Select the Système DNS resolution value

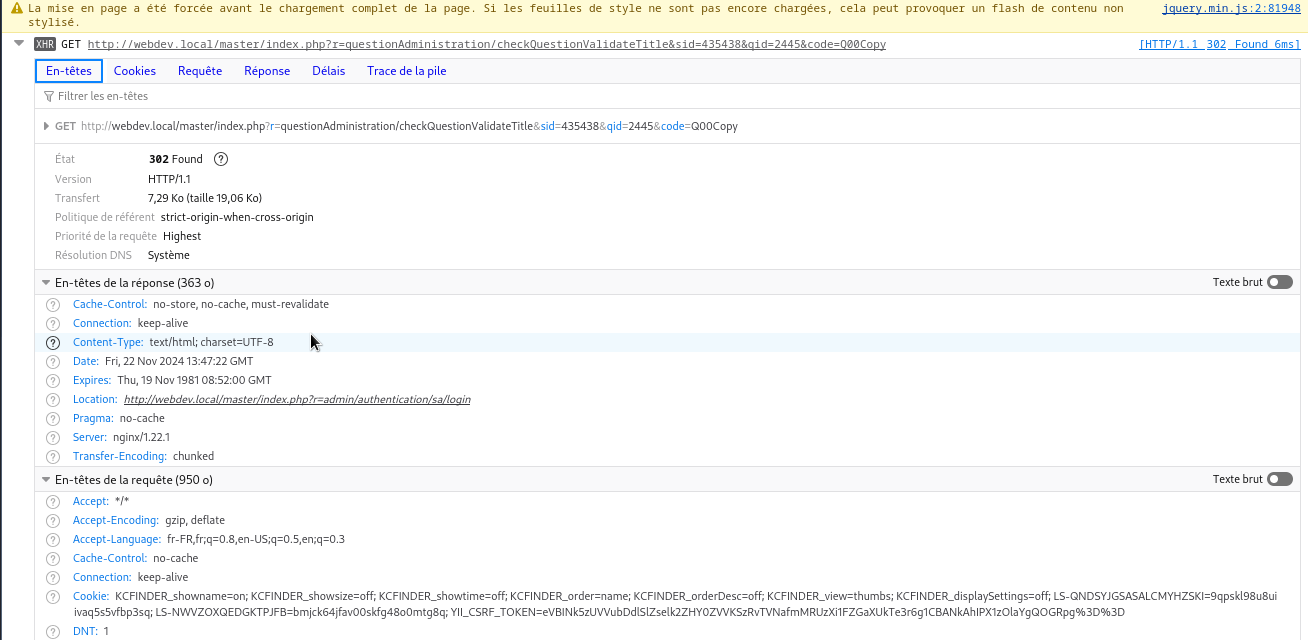click(169, 255)
